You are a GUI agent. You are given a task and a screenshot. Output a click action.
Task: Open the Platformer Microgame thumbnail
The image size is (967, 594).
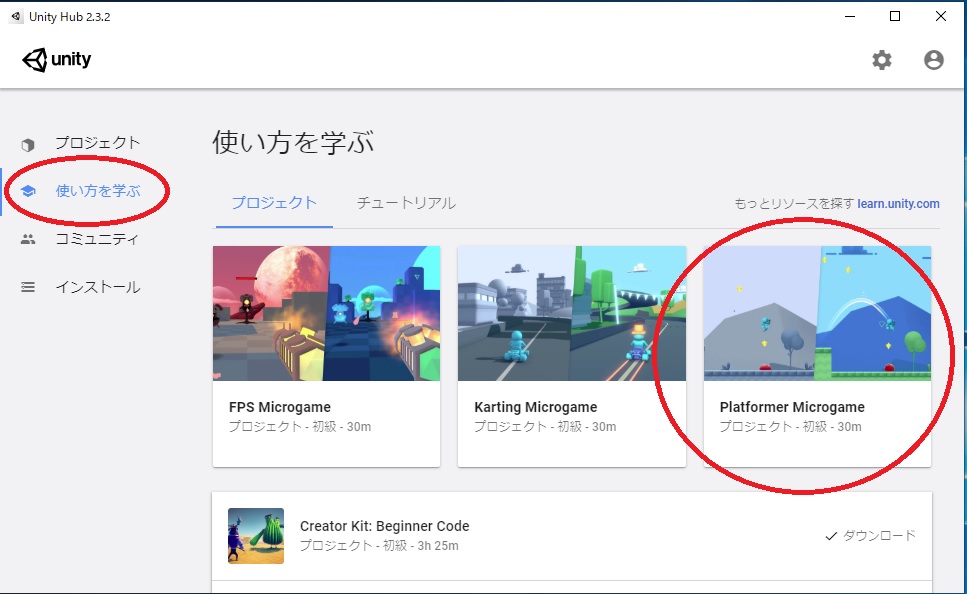[817, 313]
